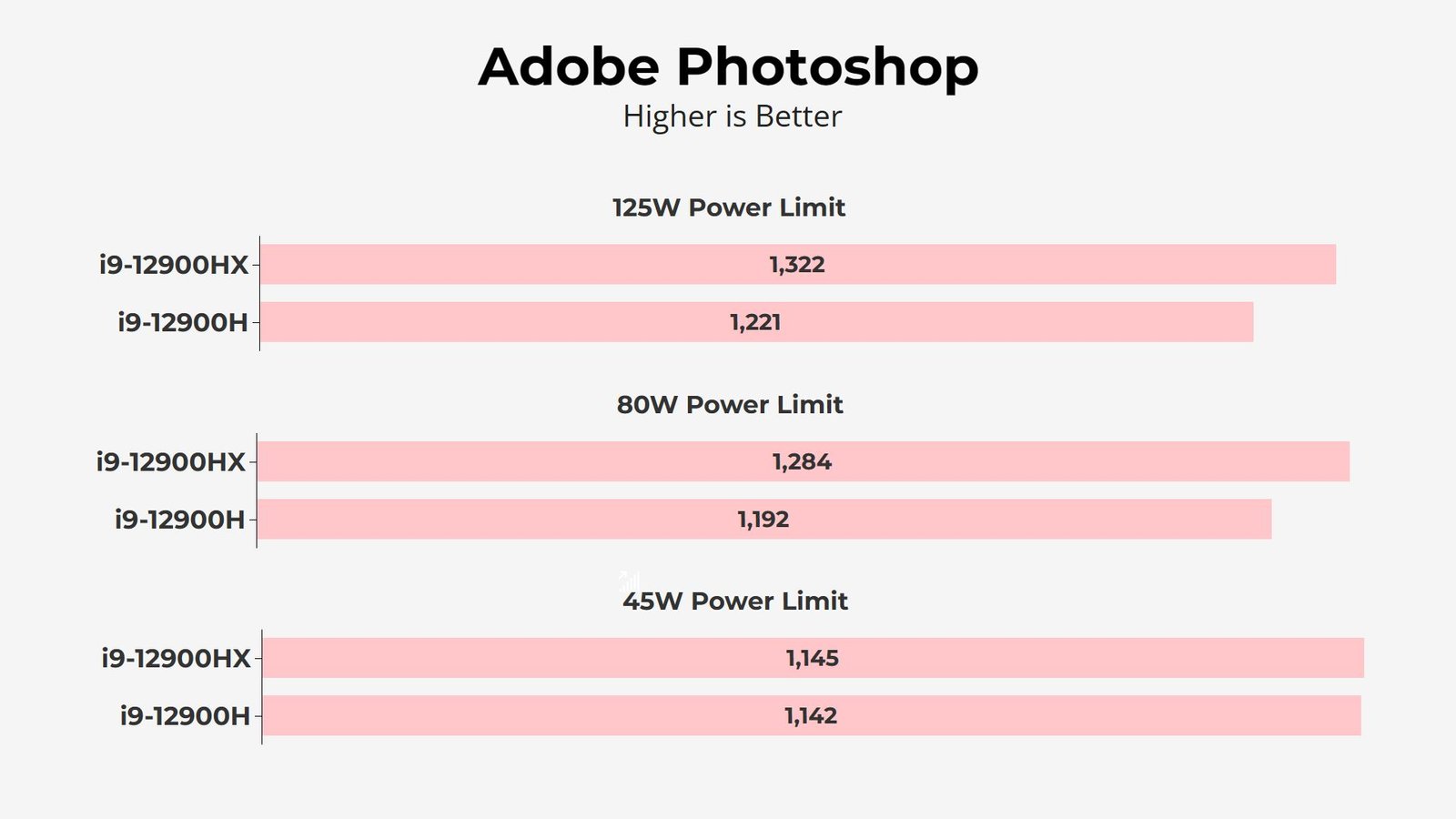The width and height of the screenshot is (1456, 819).
Task: Click the Adobe Photoshop chart title
Action: click(x=728, y=67)
